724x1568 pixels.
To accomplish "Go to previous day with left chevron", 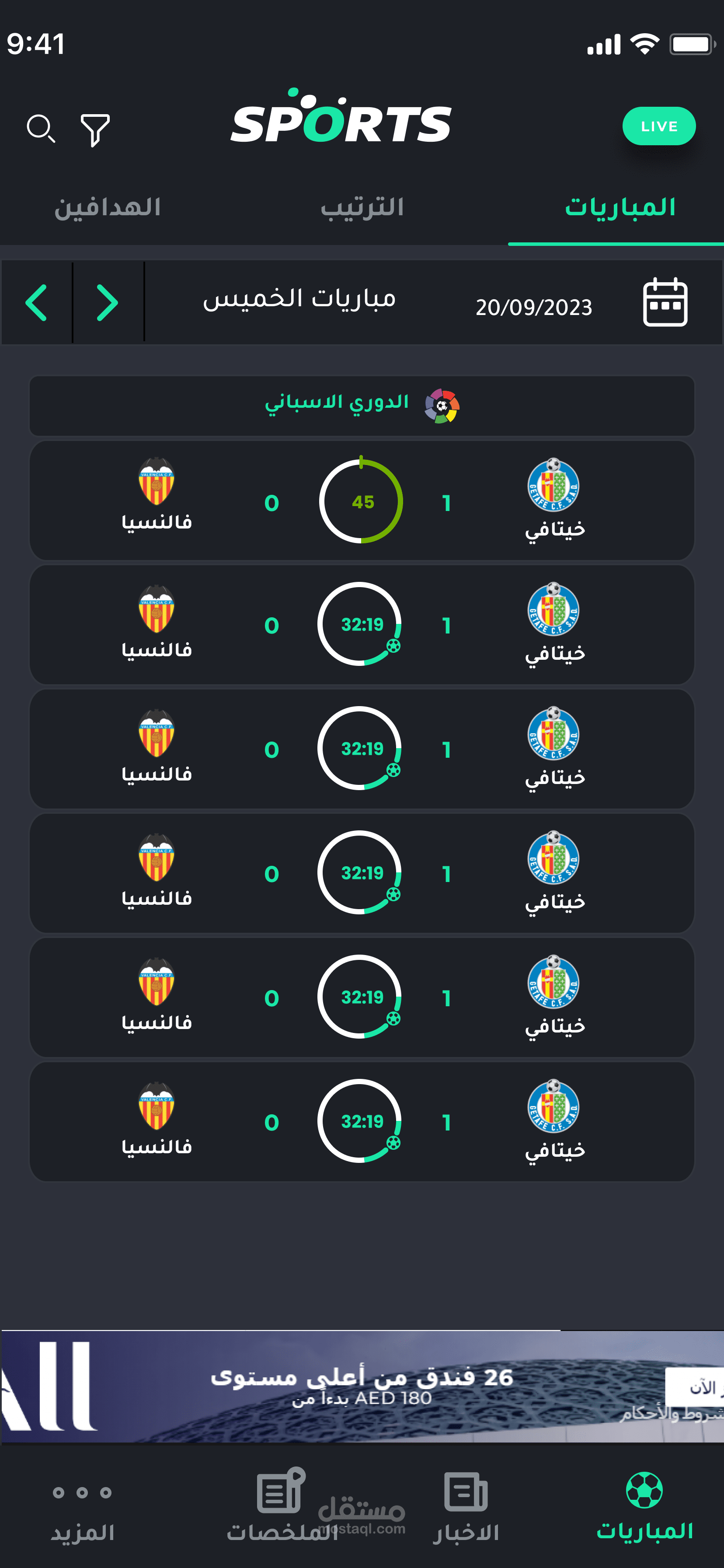I will pyautogui.click(x=36, y=302).
